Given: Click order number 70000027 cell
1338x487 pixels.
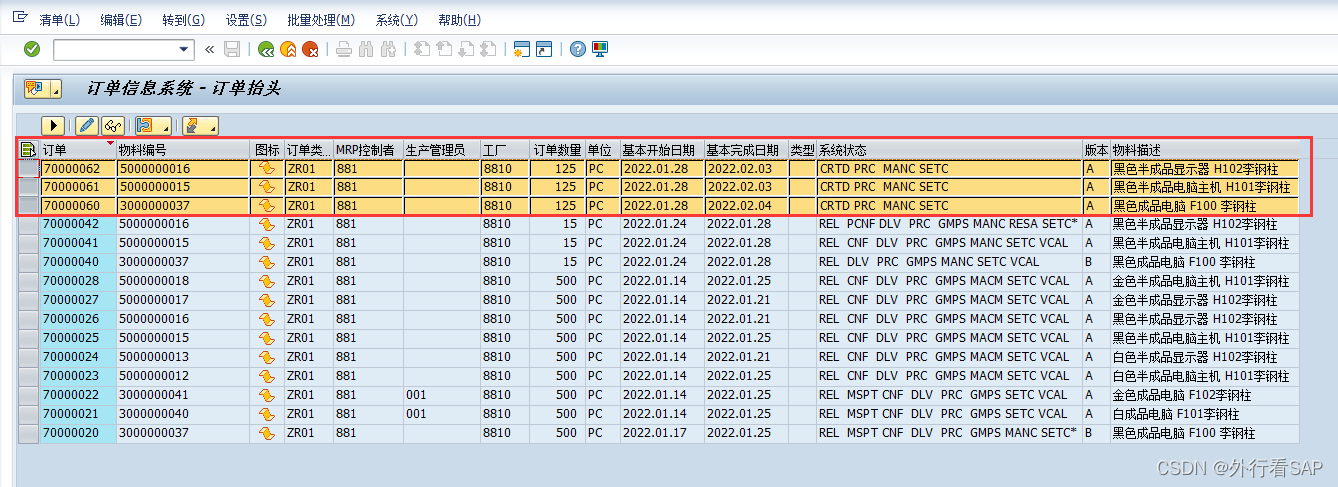Looking at the screenshot, I should pyautogui.click(x=78, y=300).
